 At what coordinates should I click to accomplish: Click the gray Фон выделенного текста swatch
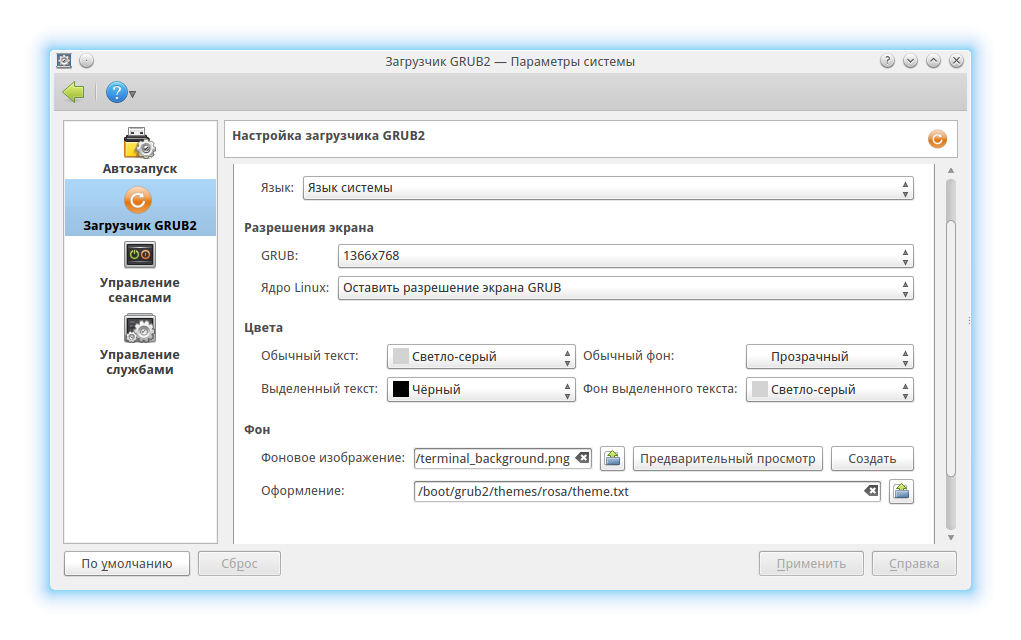click(x=759, y=389)
